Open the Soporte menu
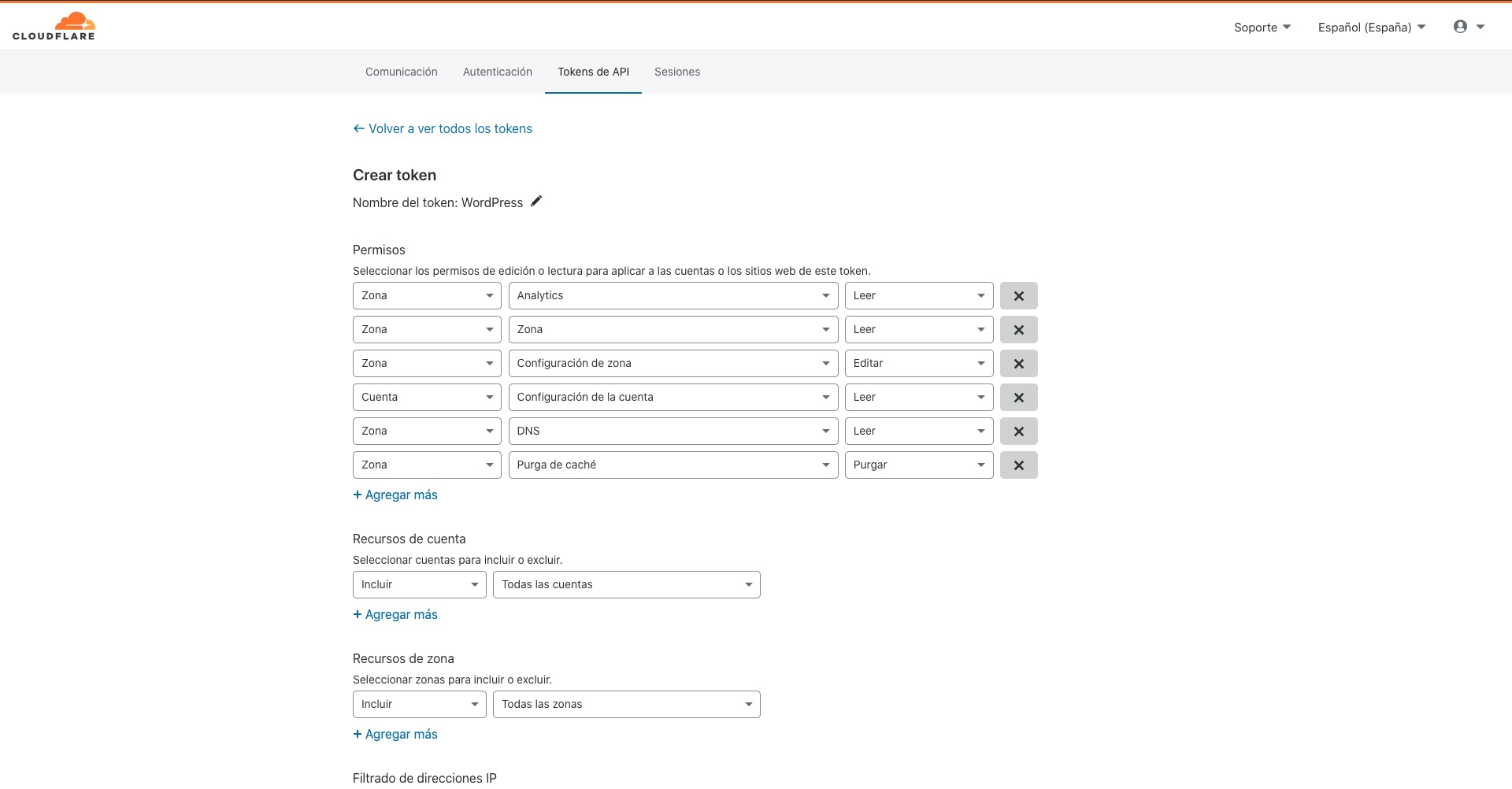This screenshot has height=789, width=1512. [1262, 28]
